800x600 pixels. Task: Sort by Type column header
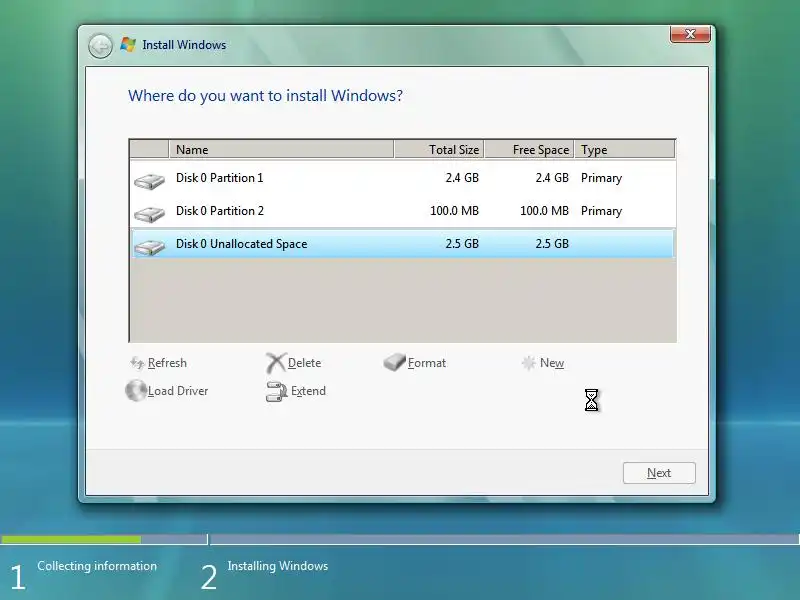point(624,149)
